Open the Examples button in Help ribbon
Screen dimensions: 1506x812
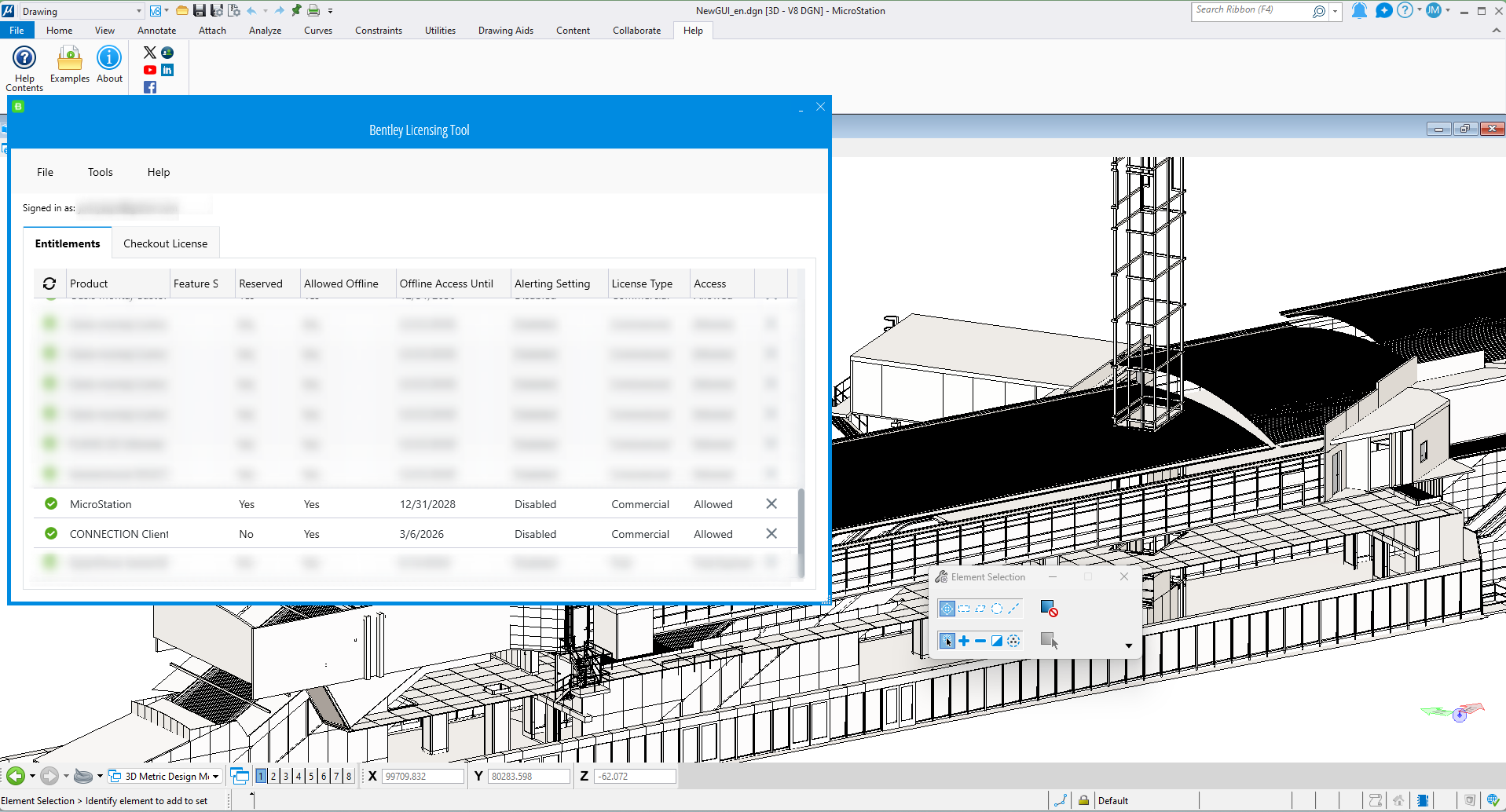[70, 64]
